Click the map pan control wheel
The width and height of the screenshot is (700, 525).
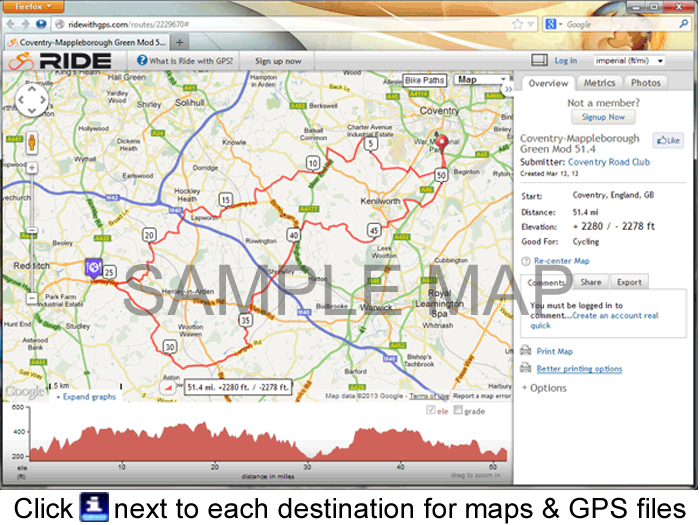(31, 100)
